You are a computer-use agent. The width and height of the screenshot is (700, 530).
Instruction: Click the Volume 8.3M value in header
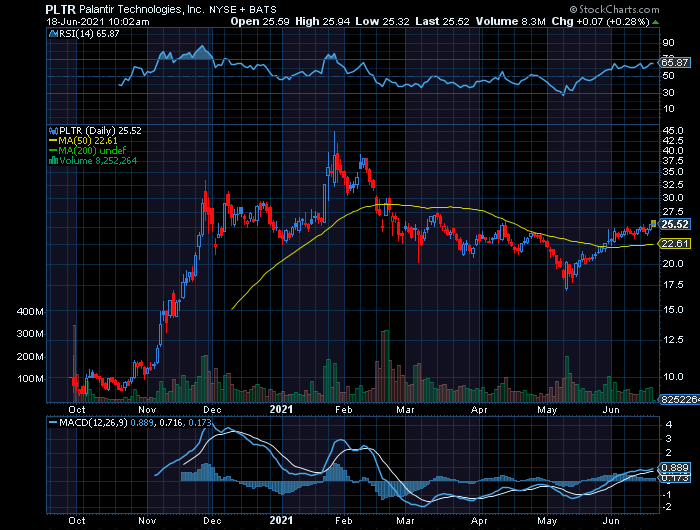click(x=511, y=21)
